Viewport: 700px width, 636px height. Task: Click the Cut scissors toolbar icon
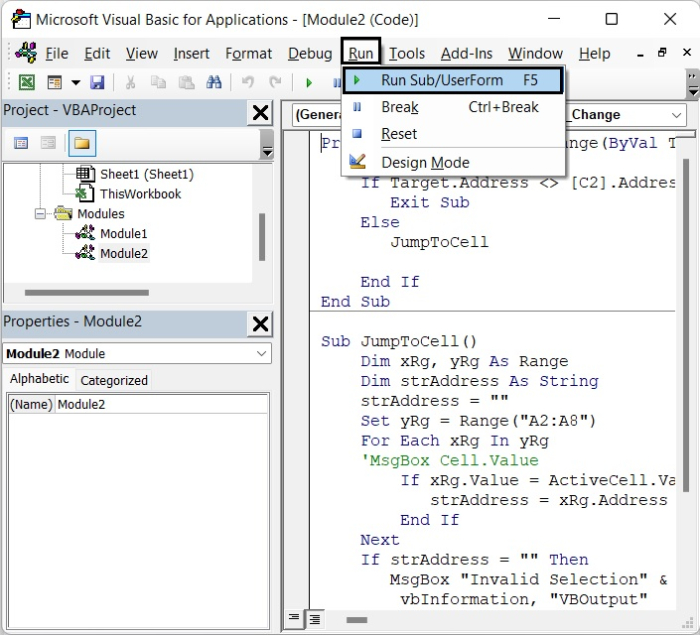click(x=129, y=82)
